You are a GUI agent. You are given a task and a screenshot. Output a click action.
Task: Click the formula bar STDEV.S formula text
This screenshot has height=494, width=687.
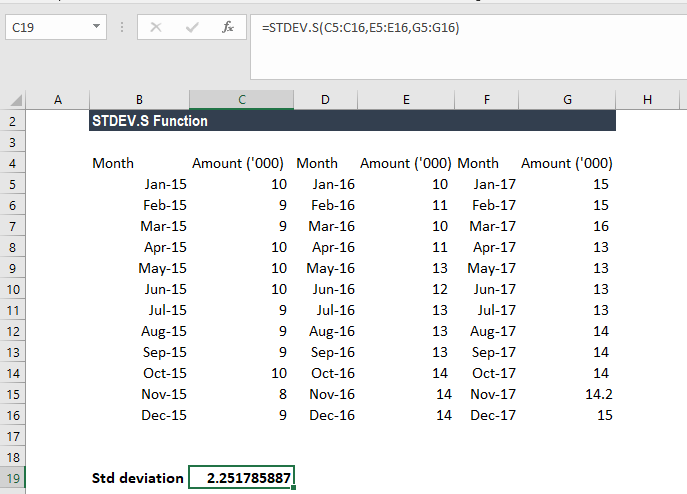click(x=361, y=28)
